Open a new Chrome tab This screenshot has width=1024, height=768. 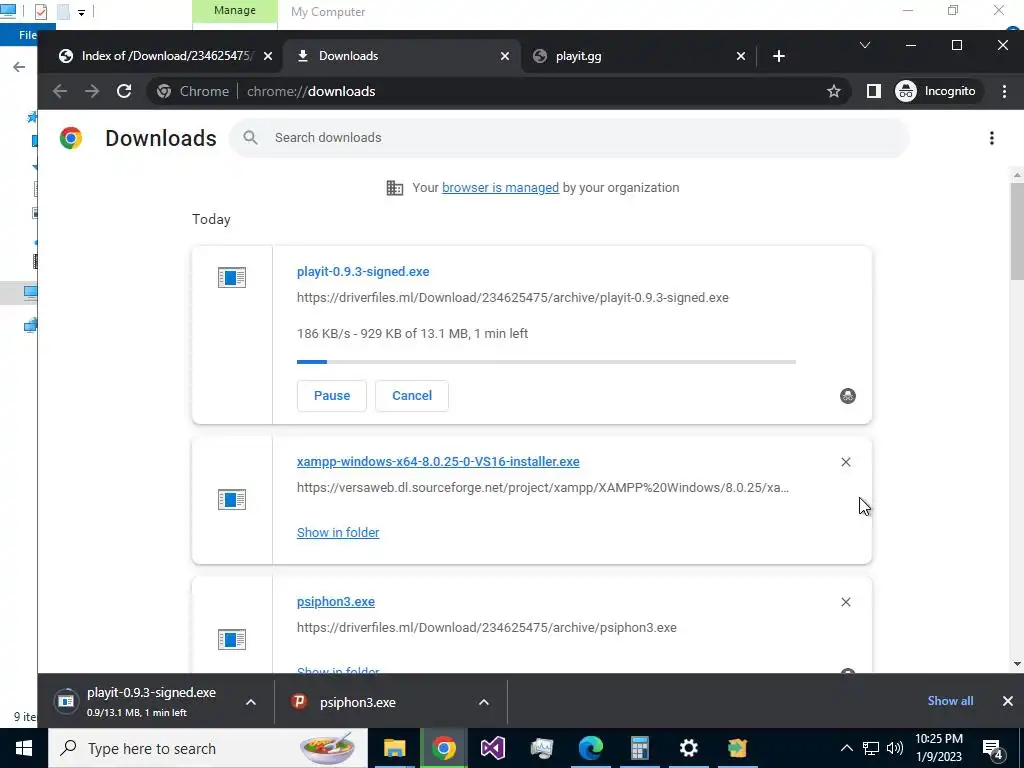tap(778, 56)
